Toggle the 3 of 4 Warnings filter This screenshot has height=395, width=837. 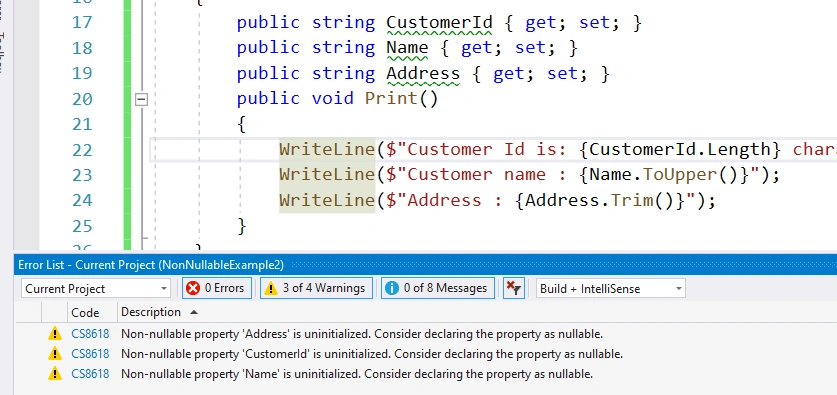coord(316,288)
